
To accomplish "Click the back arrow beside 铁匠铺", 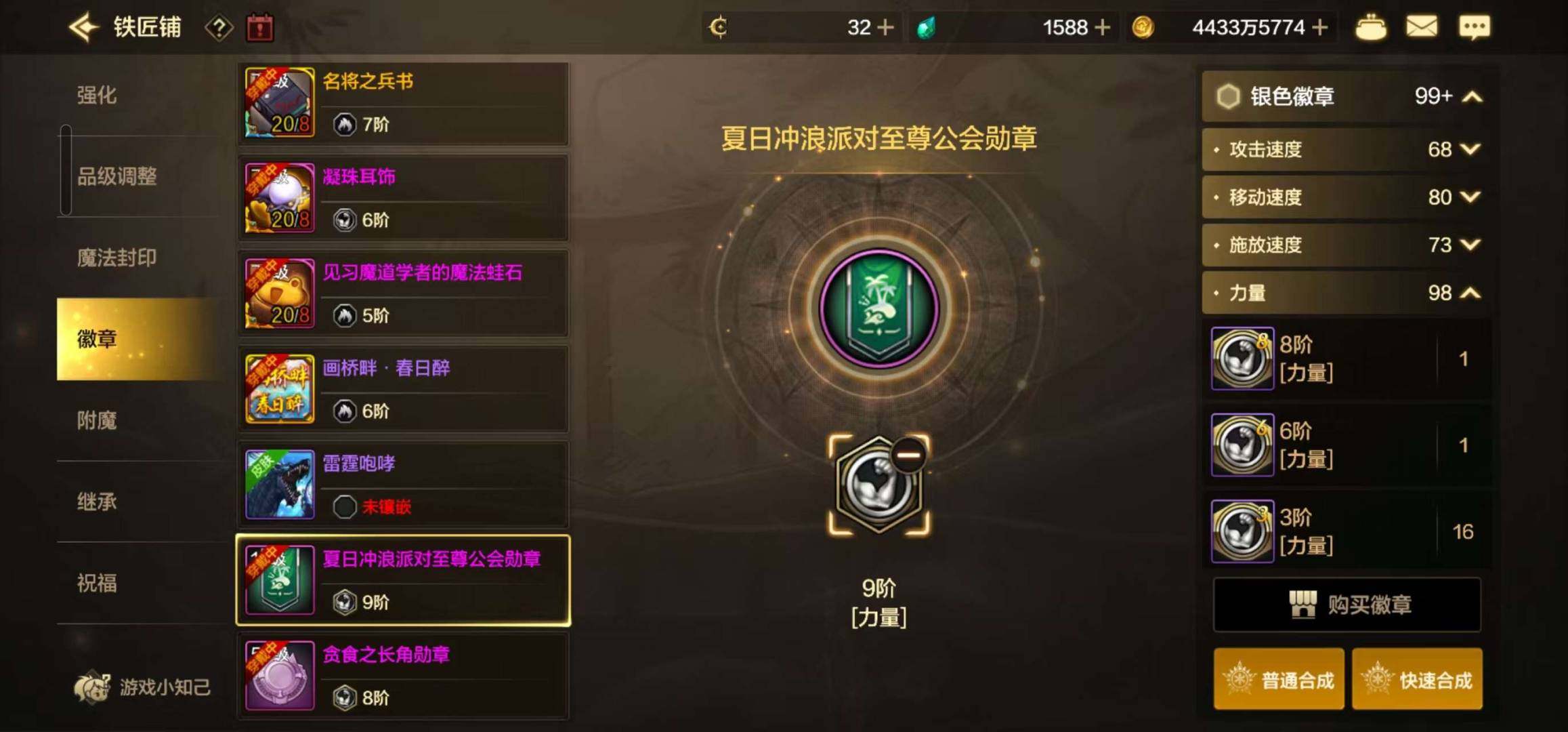I will click(x=84, y=28).
